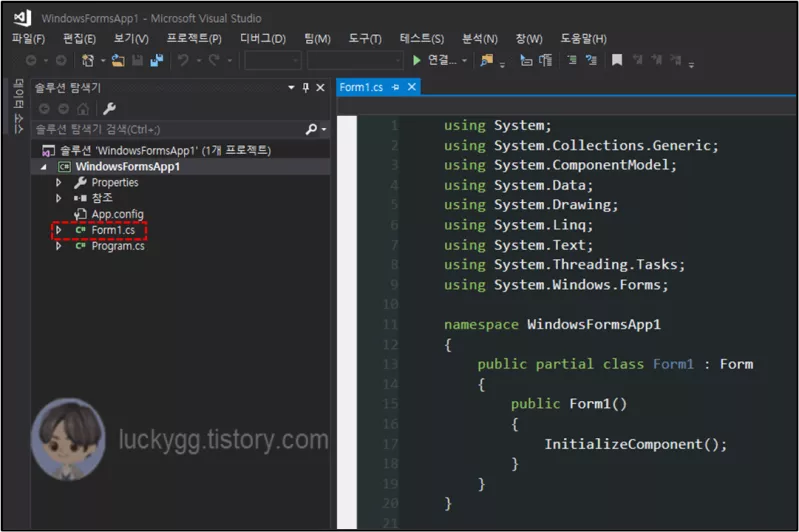The height and width of the screenshot is (532, 799).
Task: Click the Find in Files toolbar icon
Action: tap(487, 61)
